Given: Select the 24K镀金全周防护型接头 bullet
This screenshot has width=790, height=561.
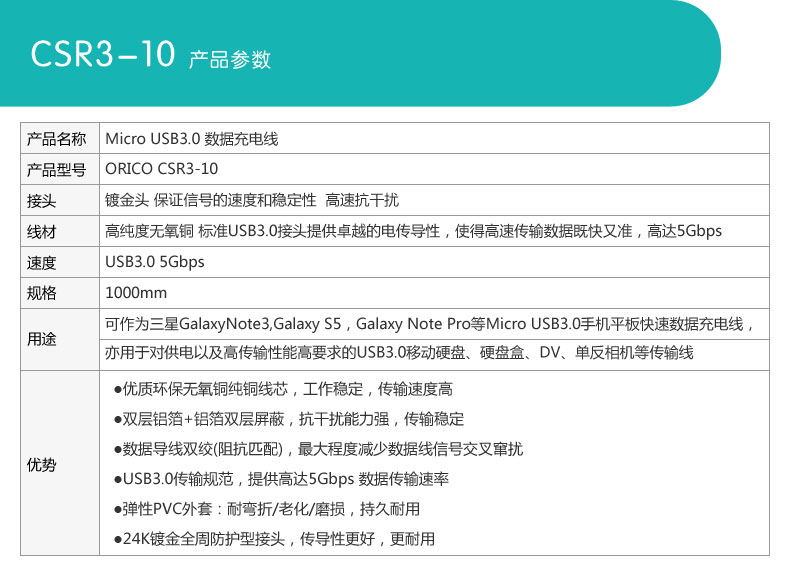Looking at the screenshot, I should tap(274, 539).
